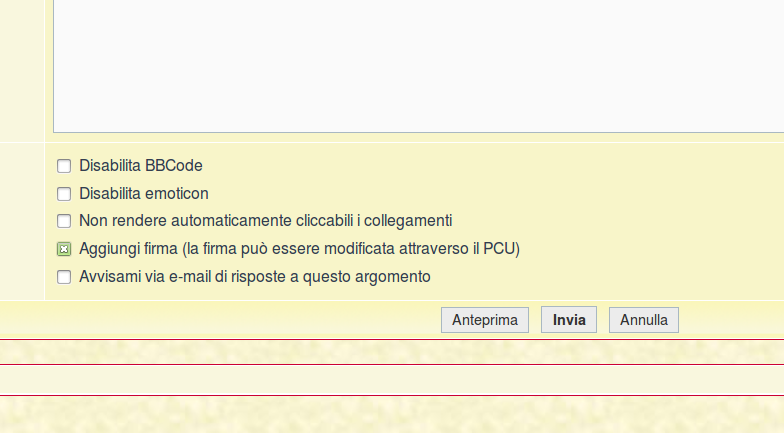Click the "Disabilita BBCode" label text
This screenshot has width=784, height=433.
point(141,166)
